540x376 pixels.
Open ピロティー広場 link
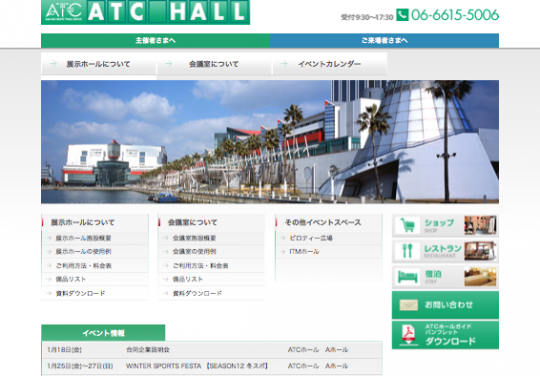(311, 238)
